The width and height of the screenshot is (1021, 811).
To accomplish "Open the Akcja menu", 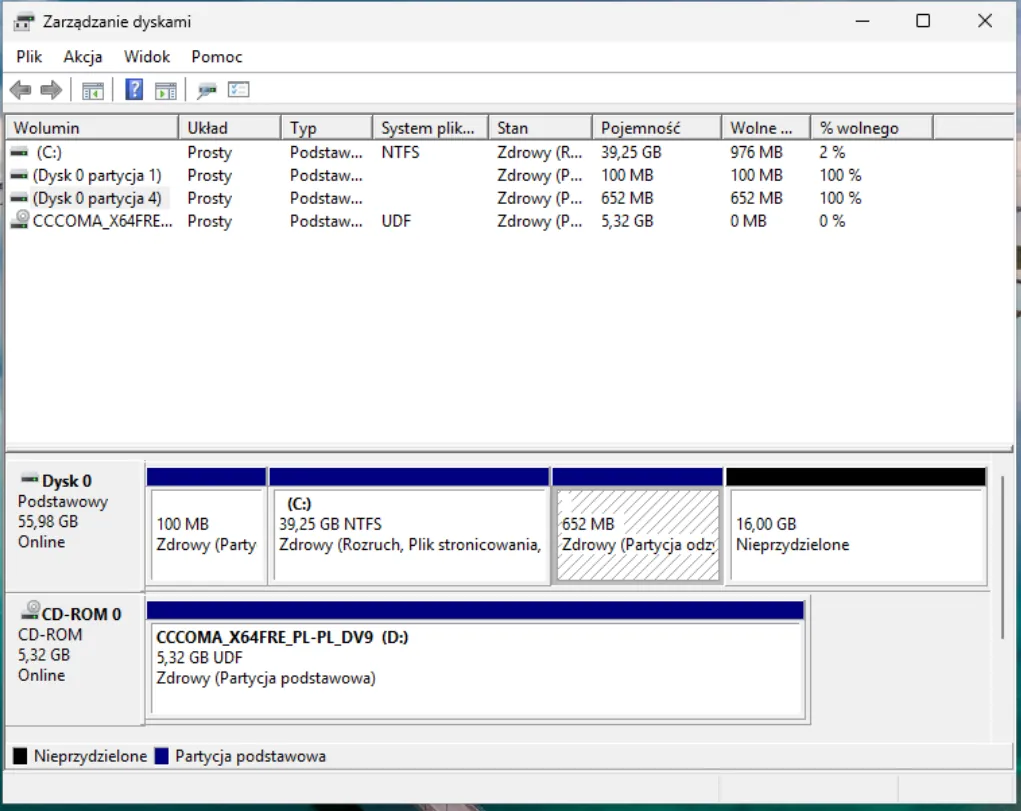I will 83,57.
